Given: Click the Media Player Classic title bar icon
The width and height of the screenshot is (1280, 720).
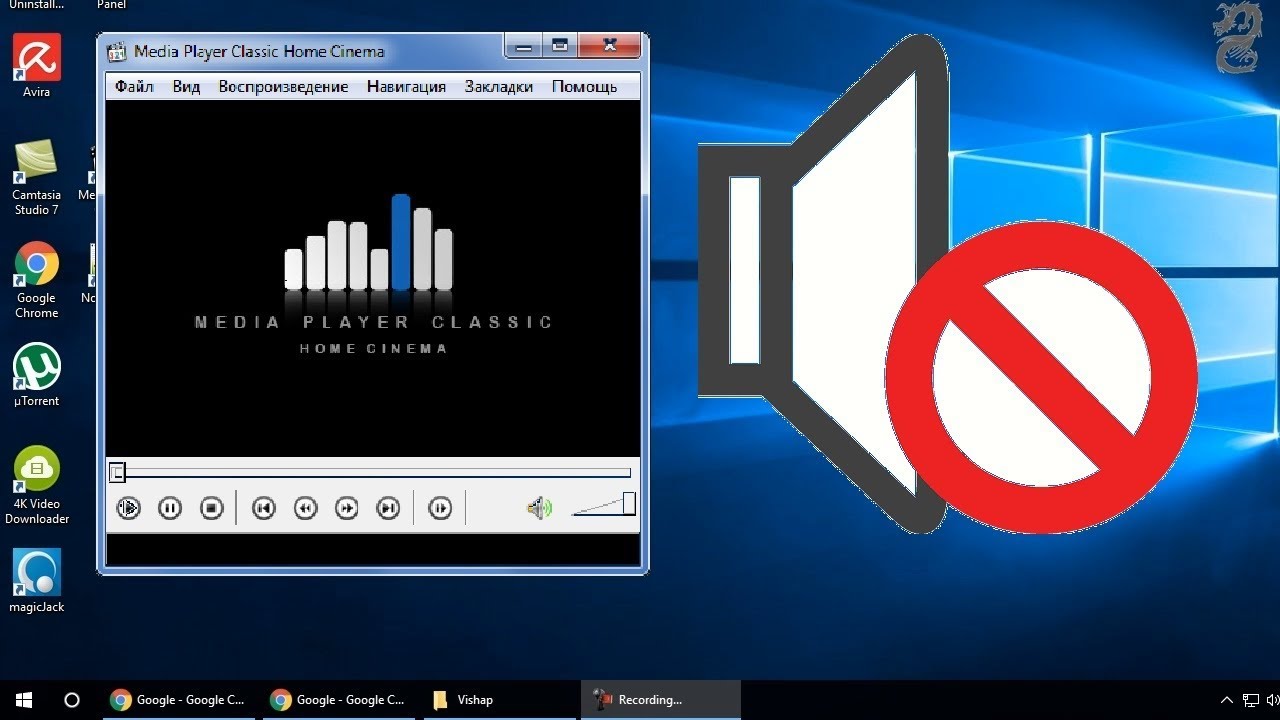Looking at the screenshot, I should click(117, 52).
